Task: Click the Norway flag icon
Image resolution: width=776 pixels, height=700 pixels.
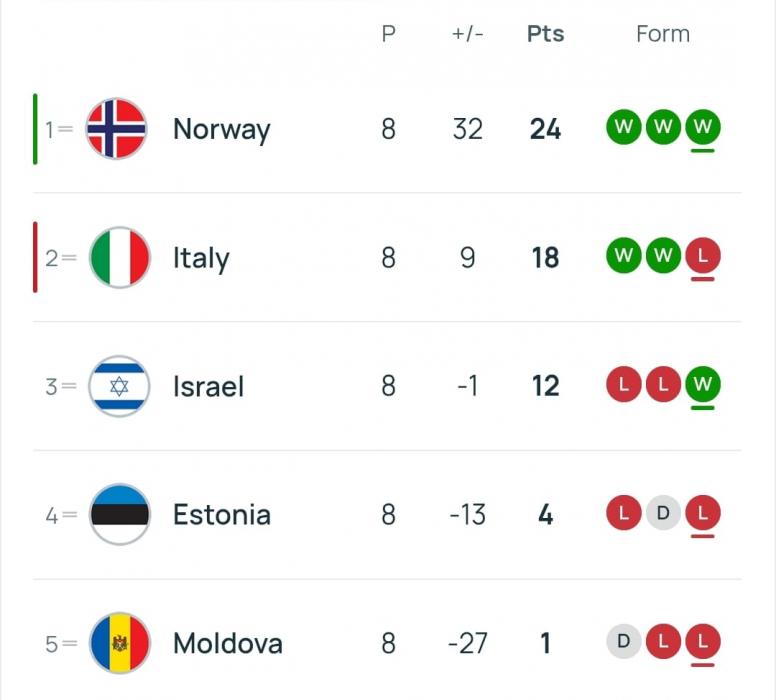Action: pos(117,129)
